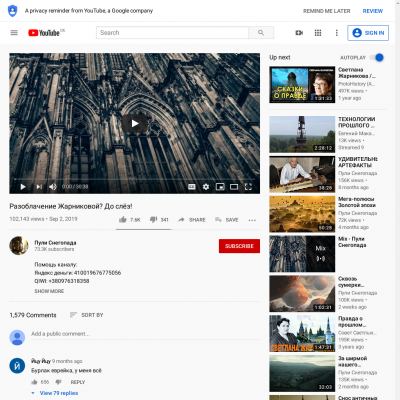
Task: Click the 1,579 Comments count text
Action: tap(33, 315)
